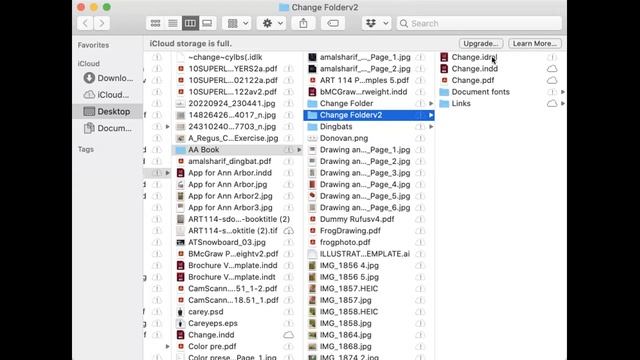640x360 pixels.
Task: Switch to list view
Action: tap(173, 23)
